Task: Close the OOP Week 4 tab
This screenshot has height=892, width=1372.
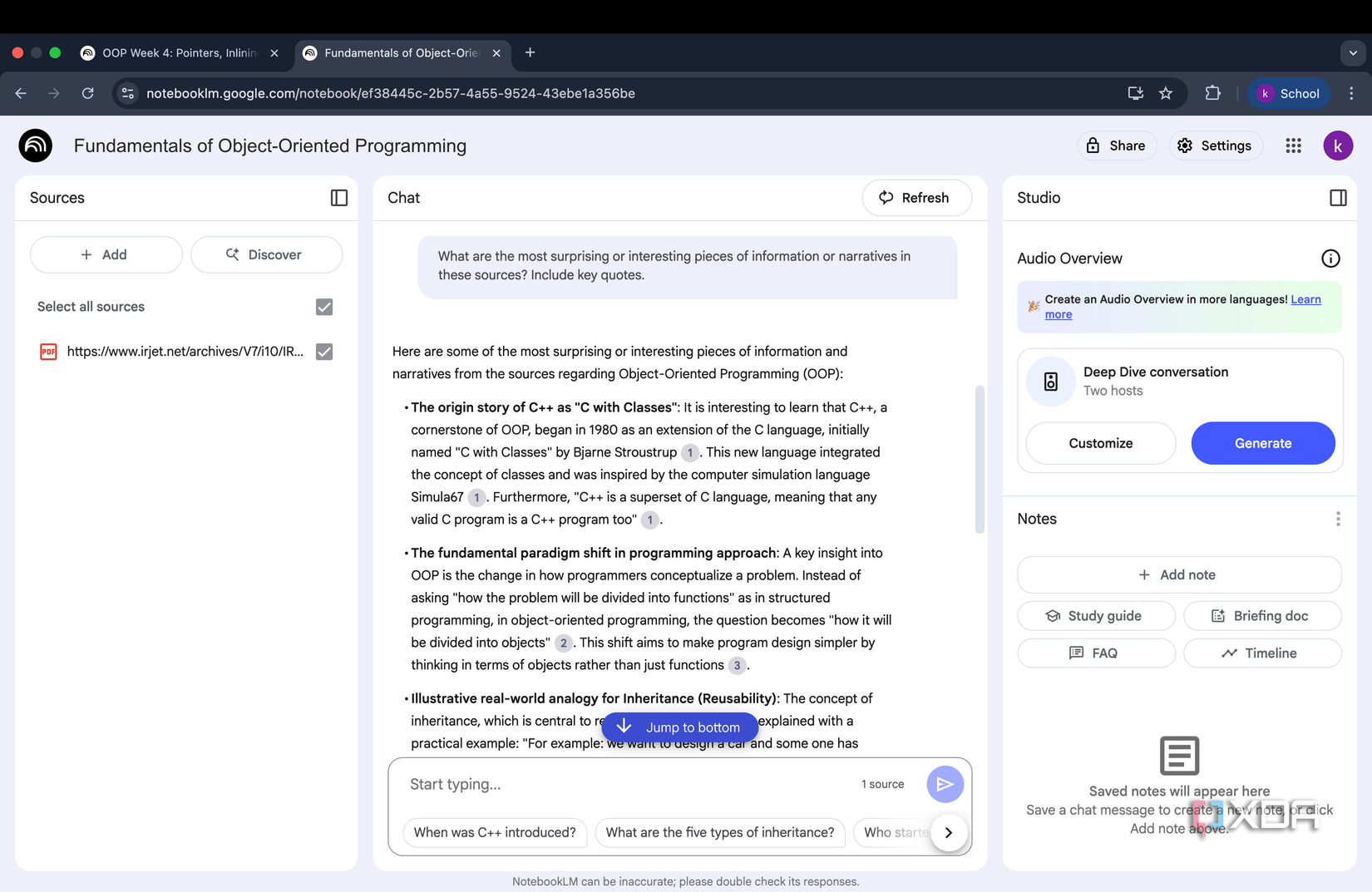Action: (x=274, y=53)
